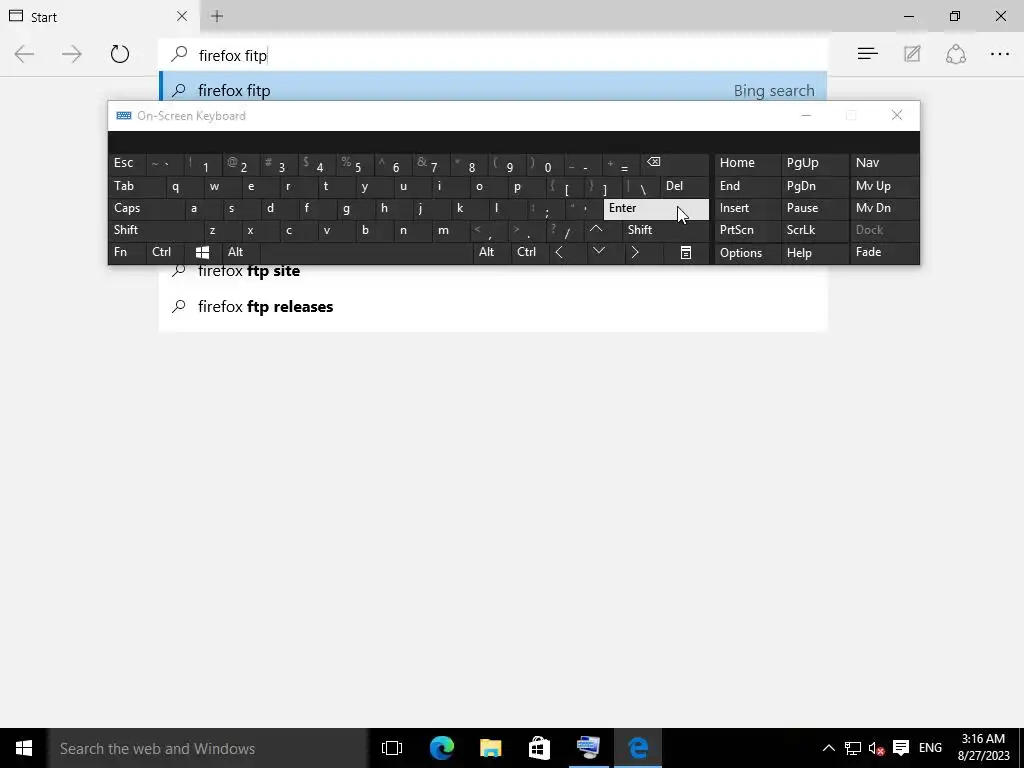Click the Del key on keyboard
Image resolution: width=1024 pixels, height=768 pixels.
(684, 187)
